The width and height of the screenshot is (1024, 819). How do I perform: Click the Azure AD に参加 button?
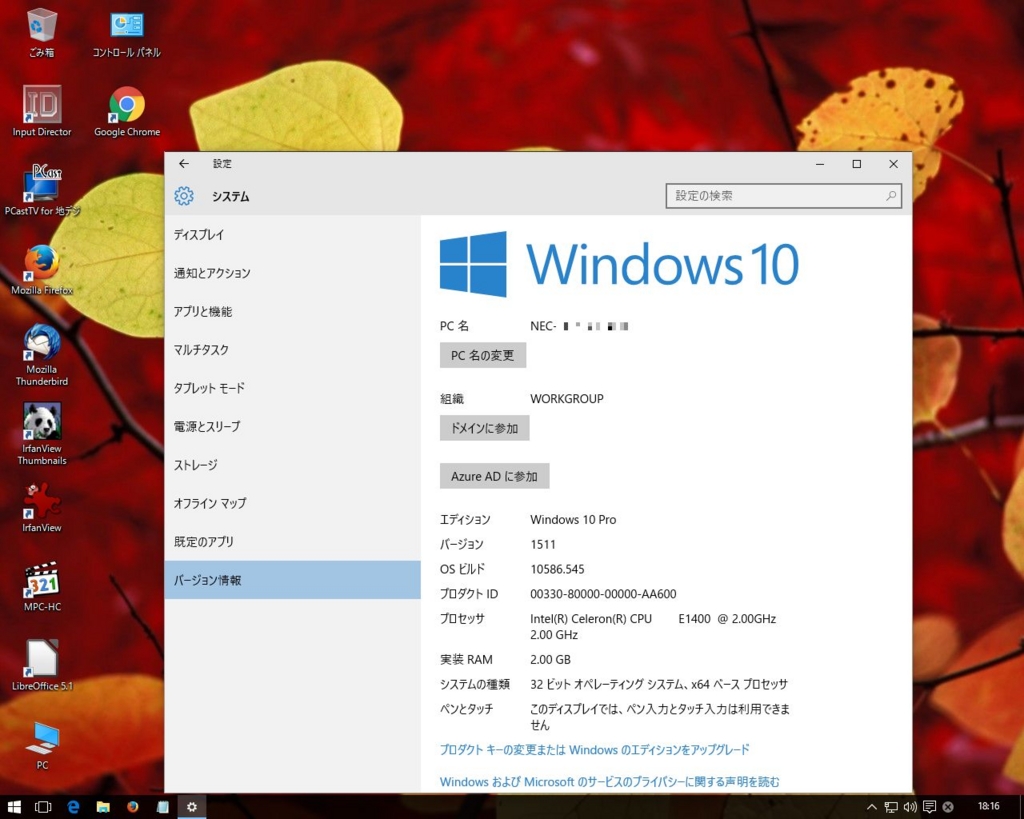(x=494, y=476)
